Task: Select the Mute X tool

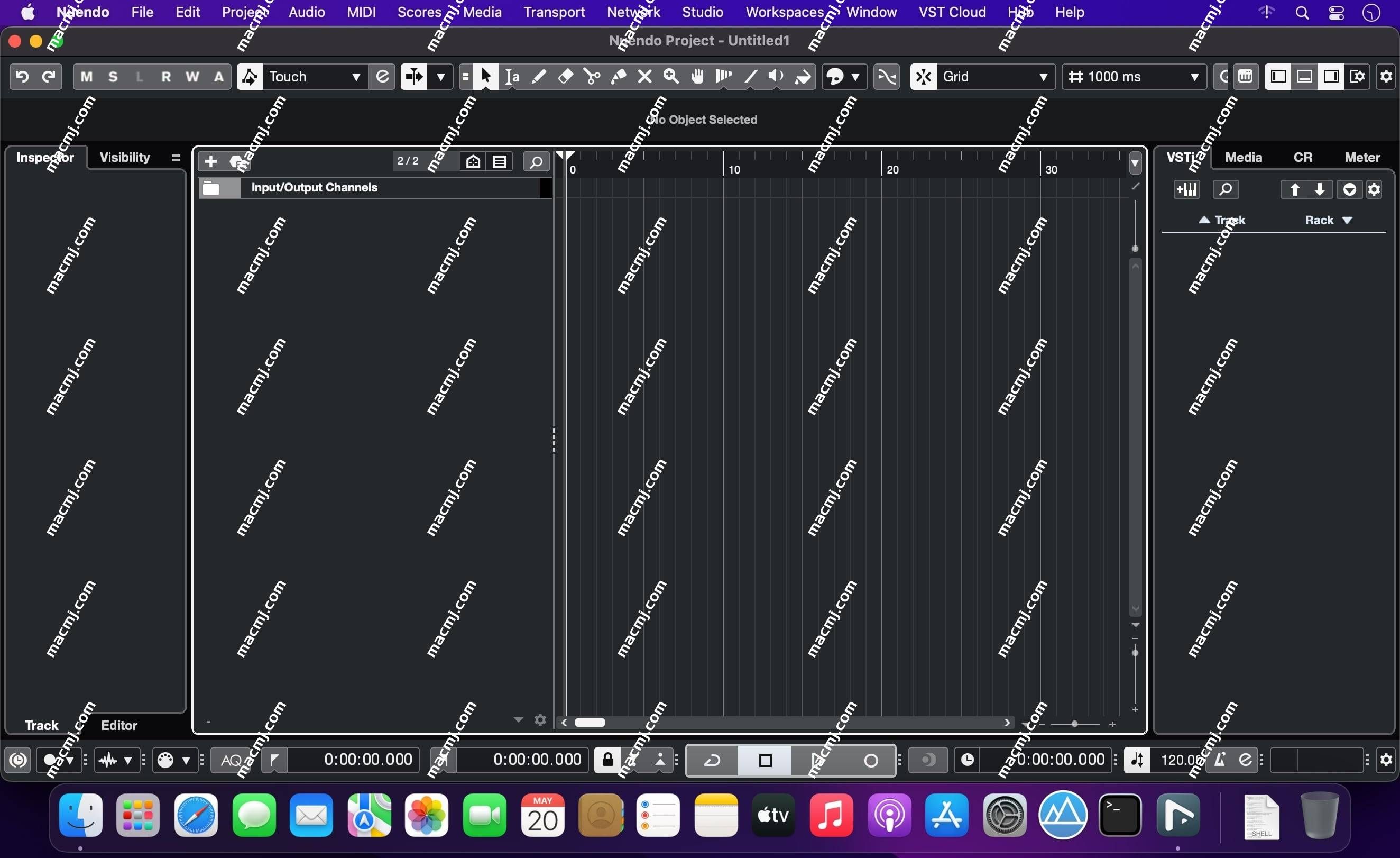Action: 644,76
